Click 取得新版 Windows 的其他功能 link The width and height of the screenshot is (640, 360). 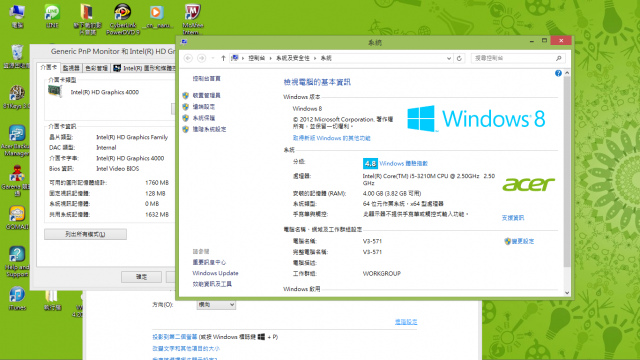(331, 138)
